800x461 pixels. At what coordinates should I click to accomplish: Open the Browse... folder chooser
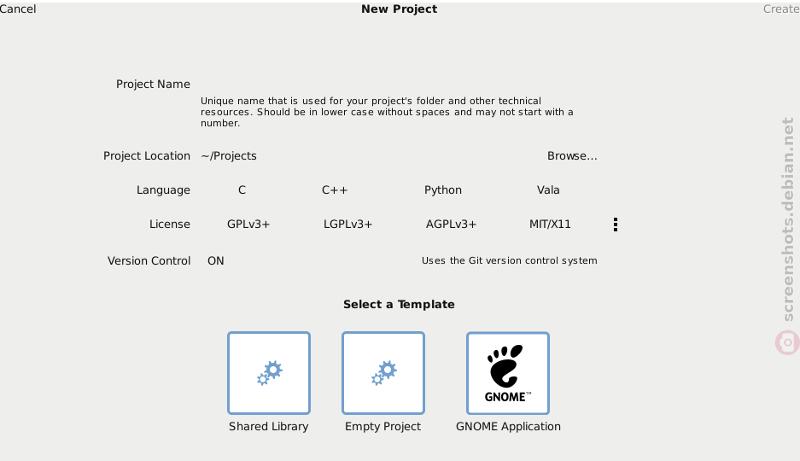point(572,156)
